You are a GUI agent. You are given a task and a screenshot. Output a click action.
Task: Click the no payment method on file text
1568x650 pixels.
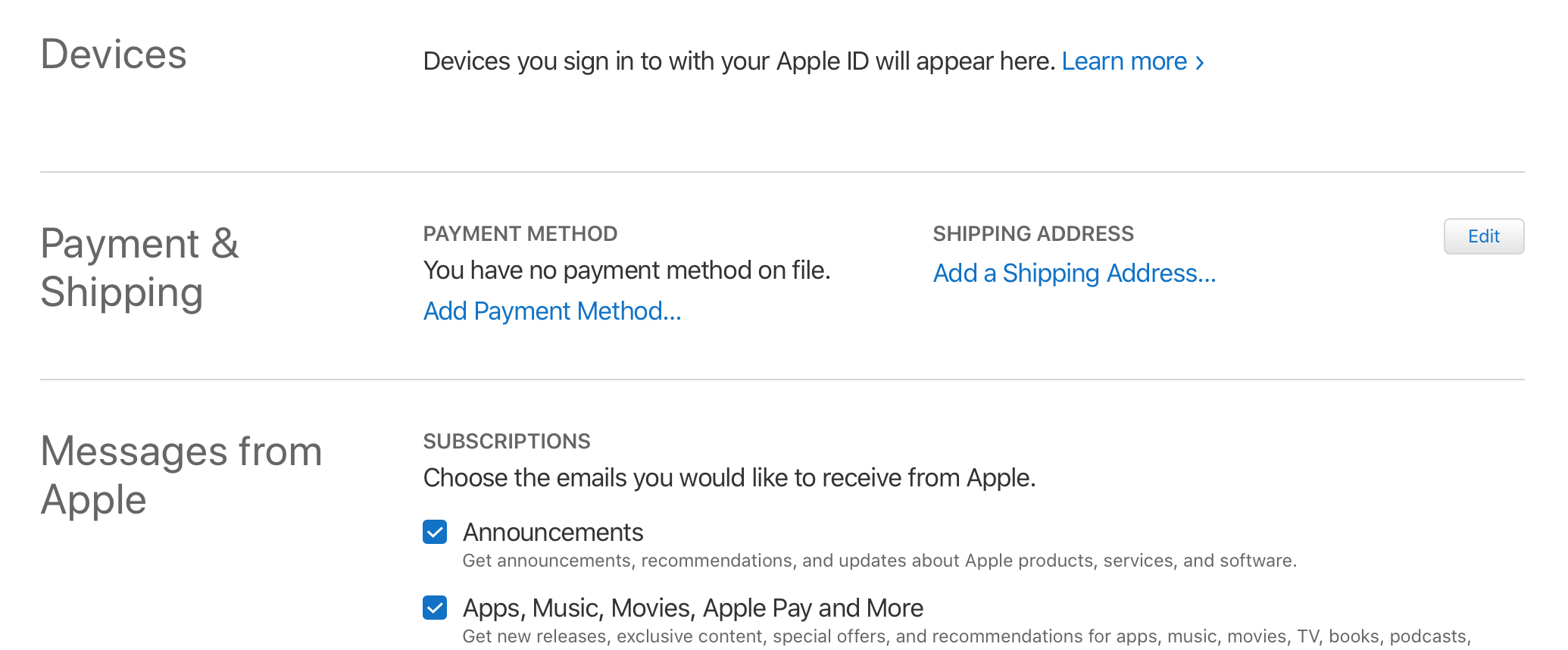click(627, 270)
